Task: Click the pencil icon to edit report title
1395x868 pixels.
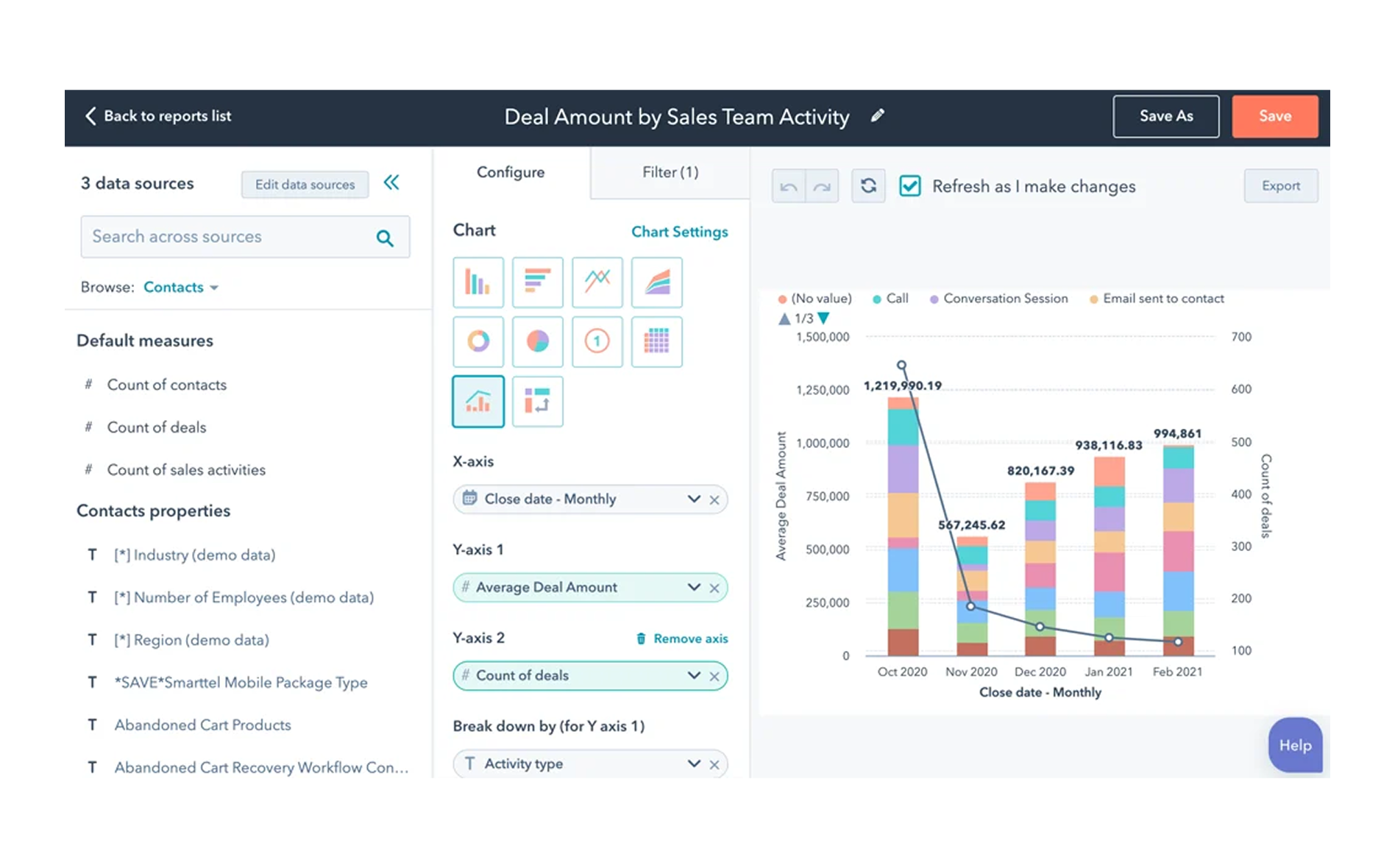Action: pyautogui.click(x=877, y=115)
